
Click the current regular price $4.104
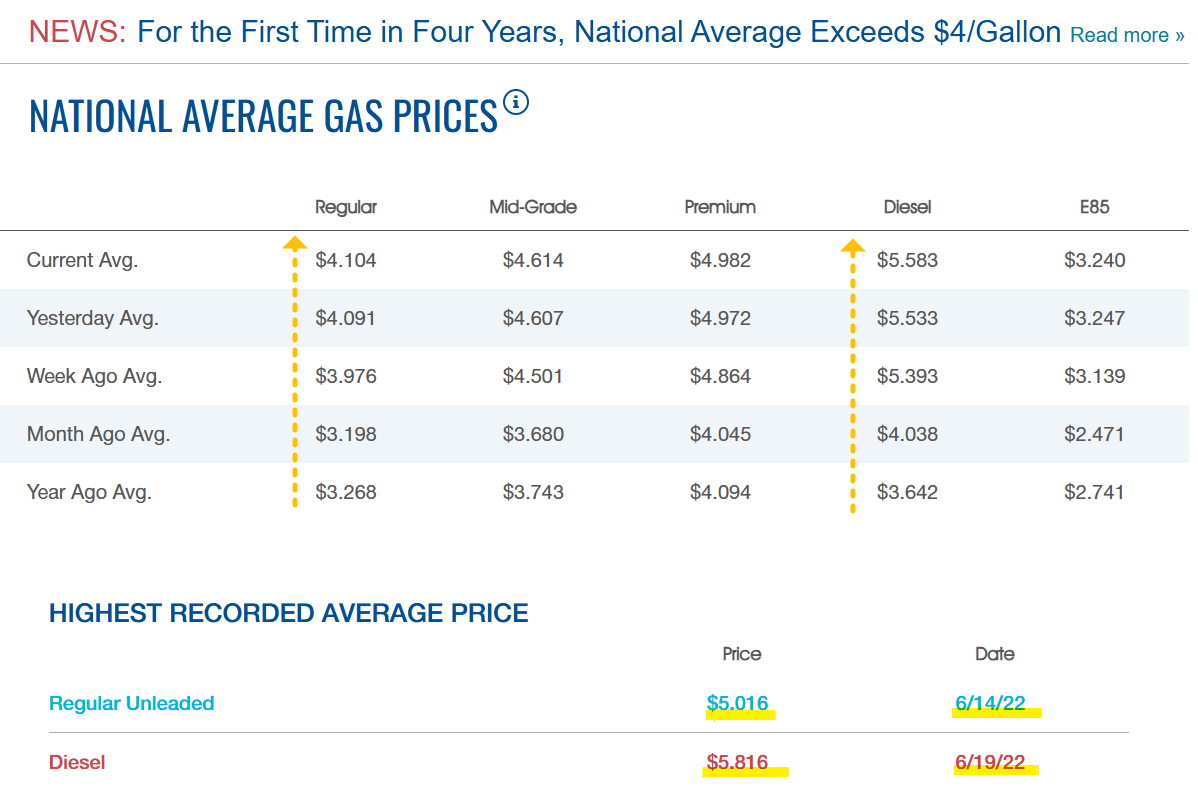tap(346, 261)
